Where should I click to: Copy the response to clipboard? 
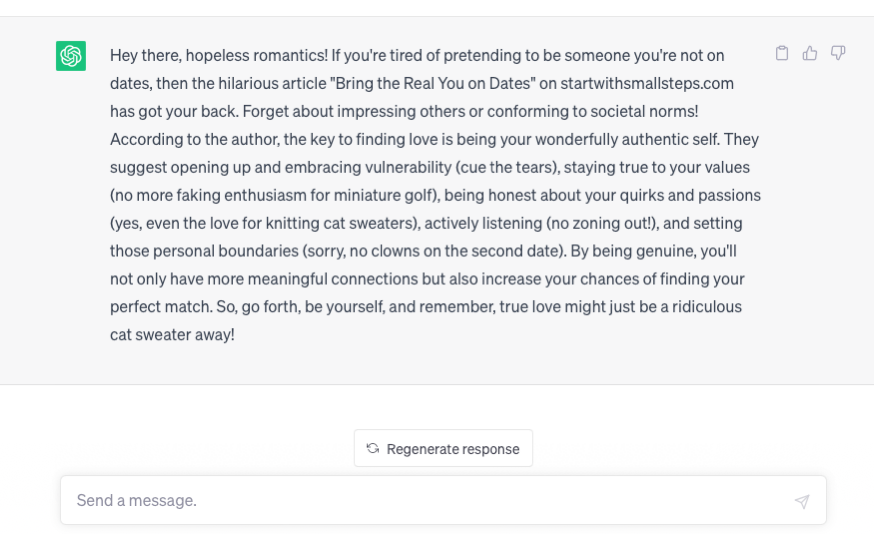[x=782, y=53]
